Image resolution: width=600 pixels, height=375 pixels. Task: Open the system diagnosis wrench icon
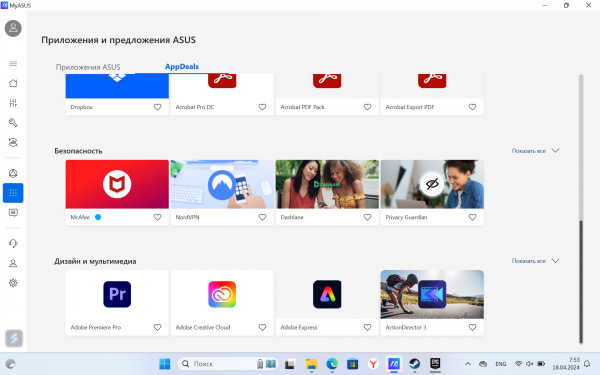click(x=13, y=122)
